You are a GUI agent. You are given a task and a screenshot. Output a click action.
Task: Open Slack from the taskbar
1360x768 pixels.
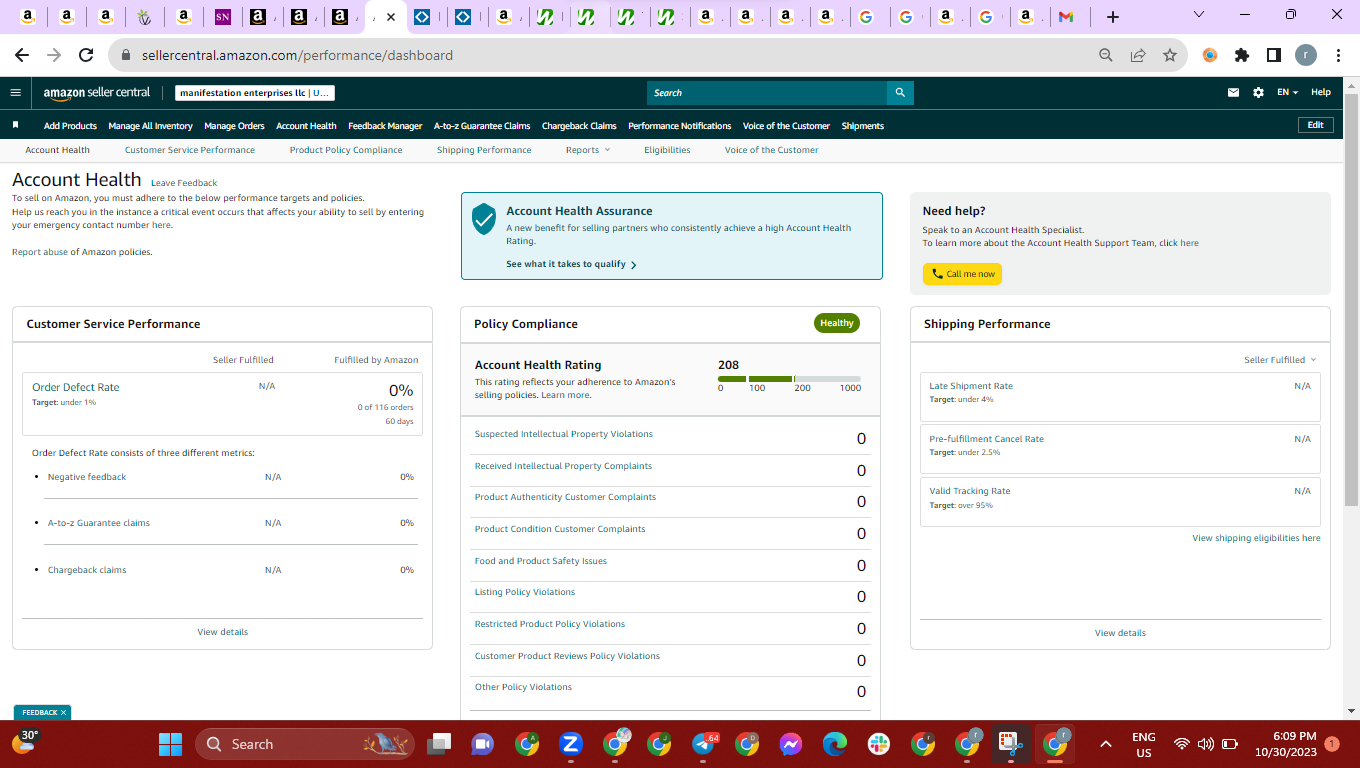[x=879, y=744]
